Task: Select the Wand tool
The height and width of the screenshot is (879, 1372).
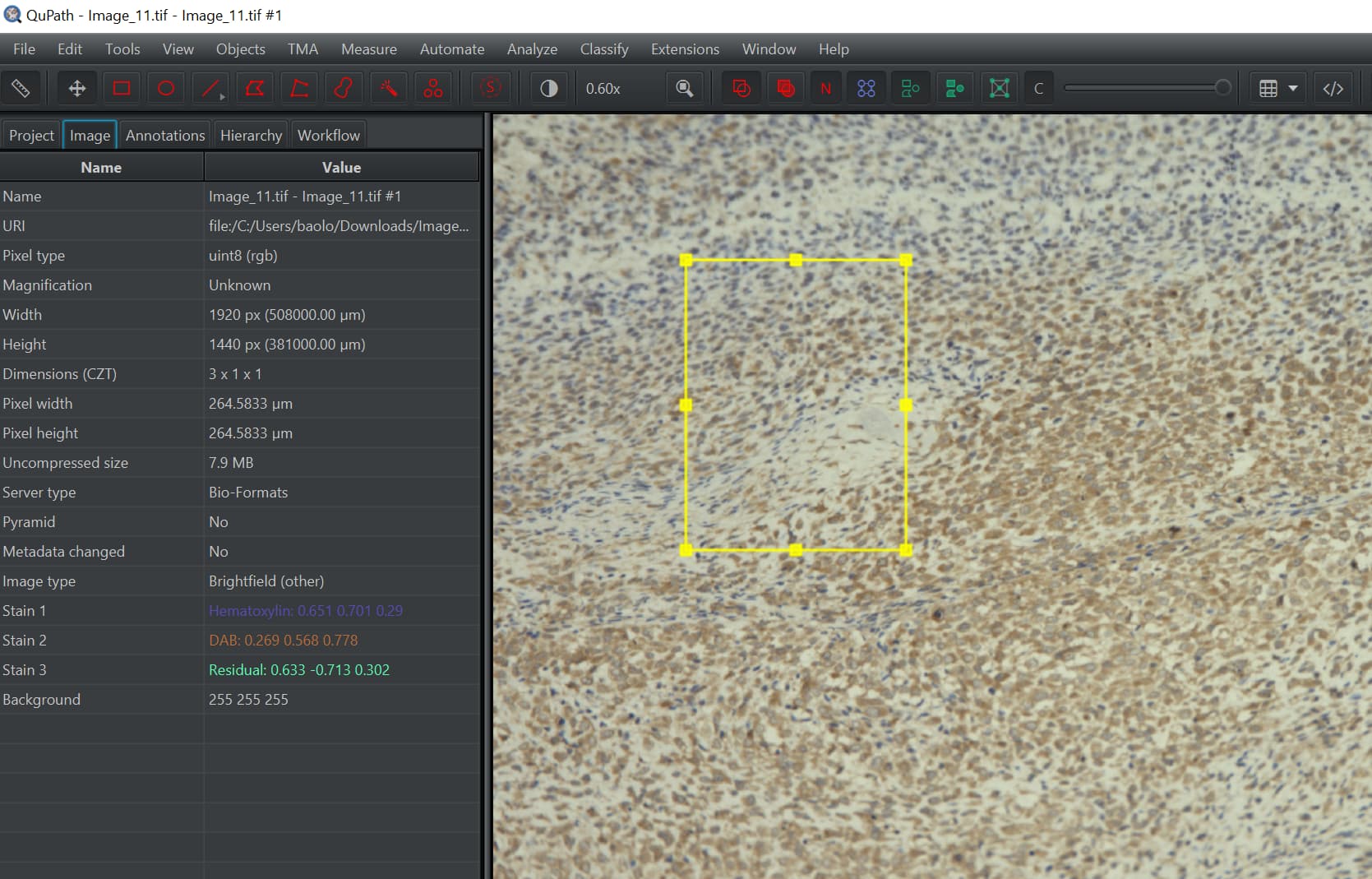Action: pos(388,88)
